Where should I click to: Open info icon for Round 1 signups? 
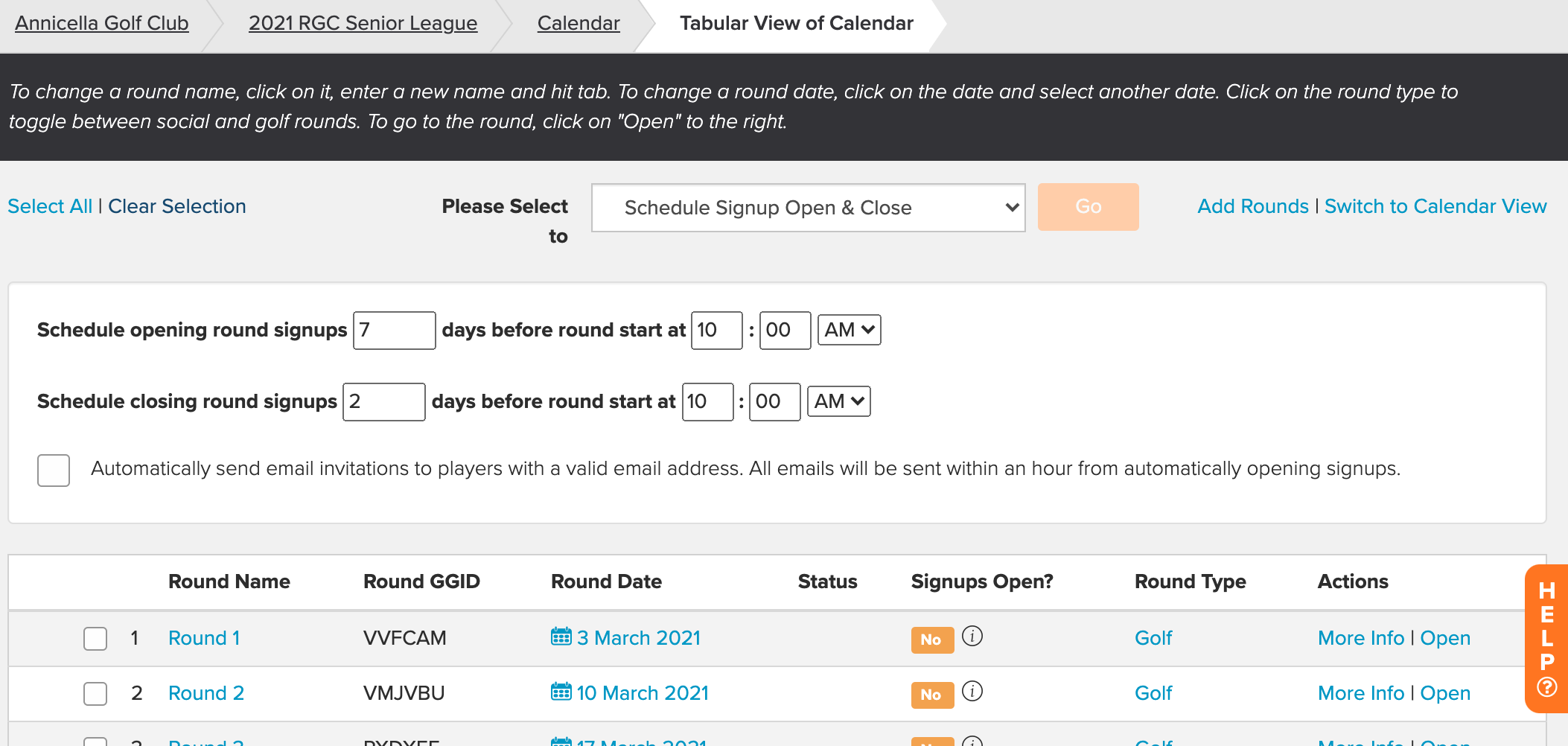point(972,637)
